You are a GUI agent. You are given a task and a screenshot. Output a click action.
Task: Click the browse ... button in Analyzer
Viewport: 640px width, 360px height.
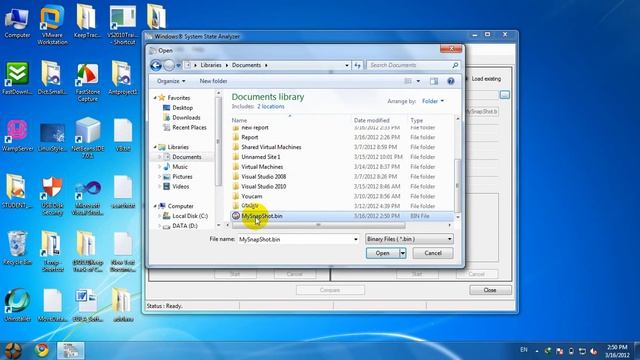pos(505,95)
